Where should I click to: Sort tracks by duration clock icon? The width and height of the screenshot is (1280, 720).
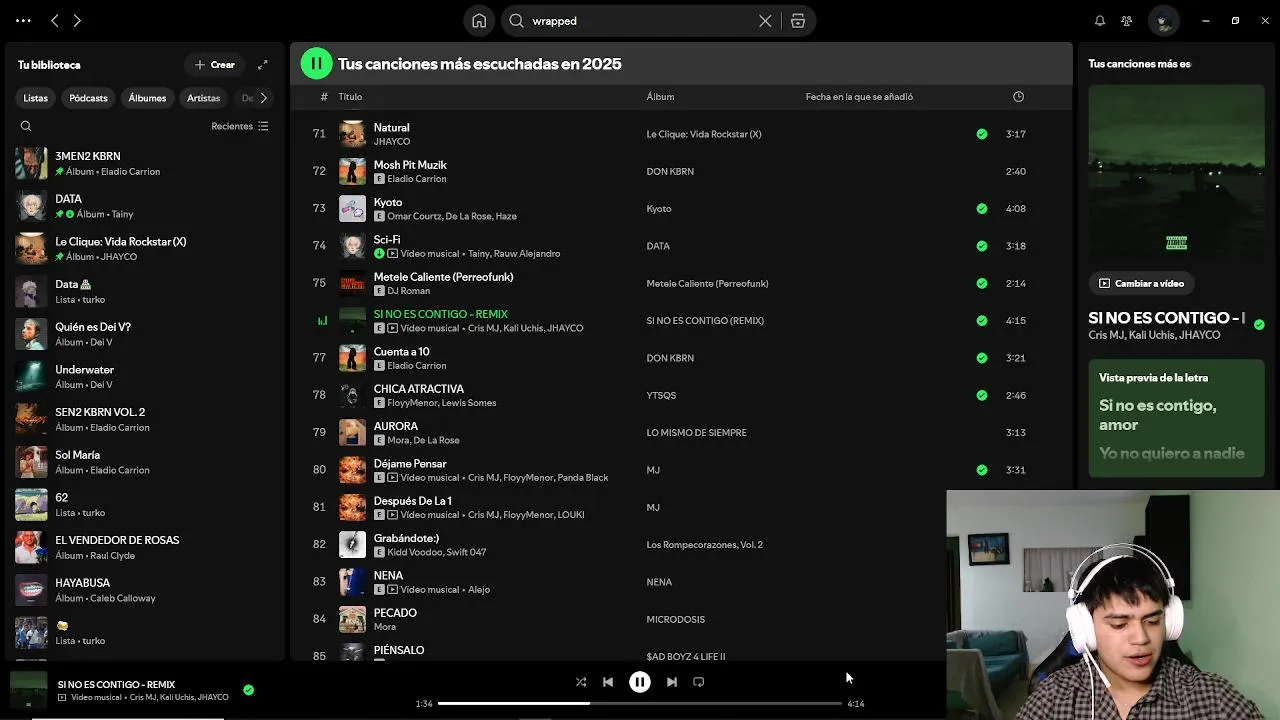point(1018,97)
